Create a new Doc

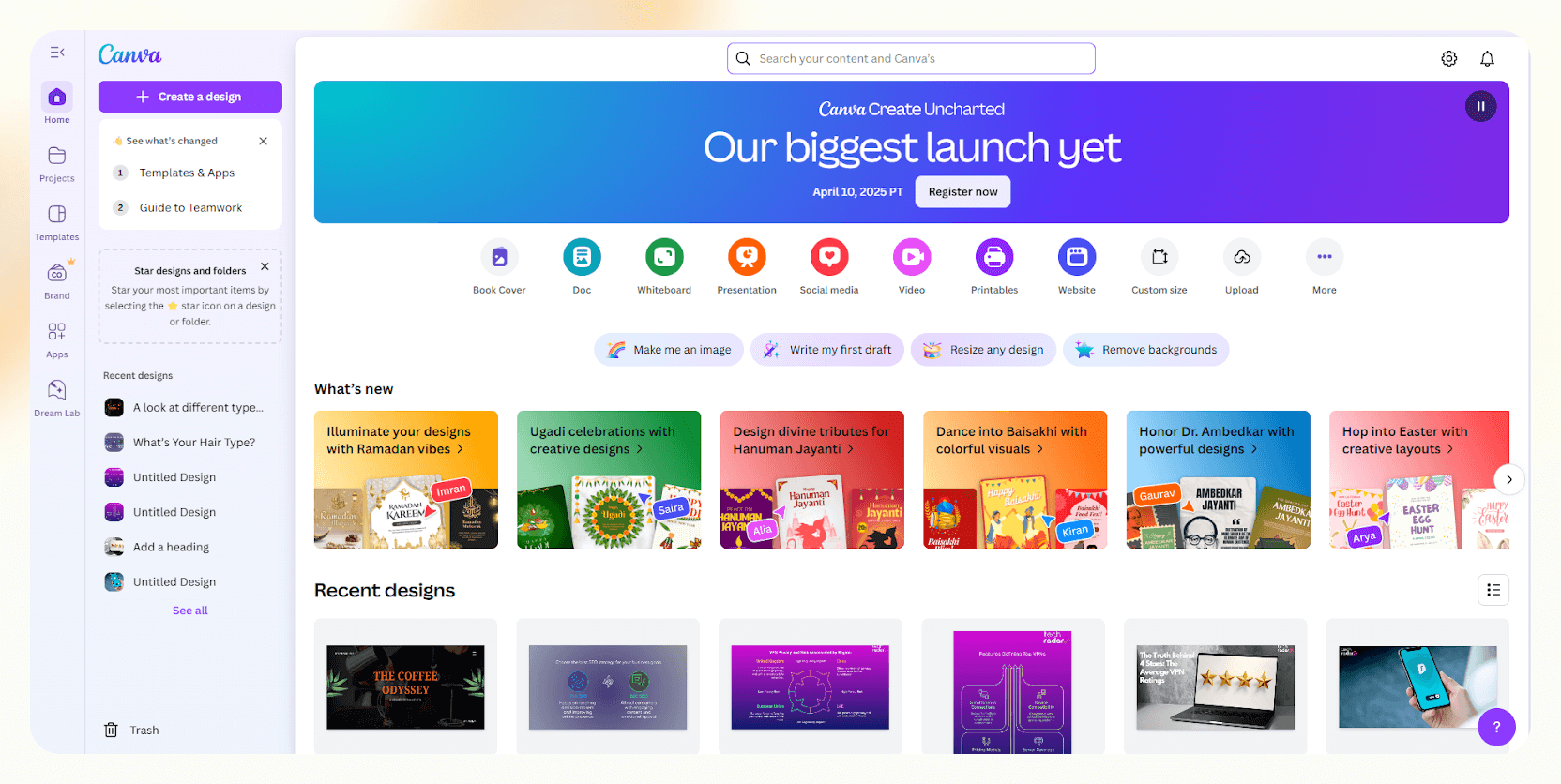pos(582,267)
